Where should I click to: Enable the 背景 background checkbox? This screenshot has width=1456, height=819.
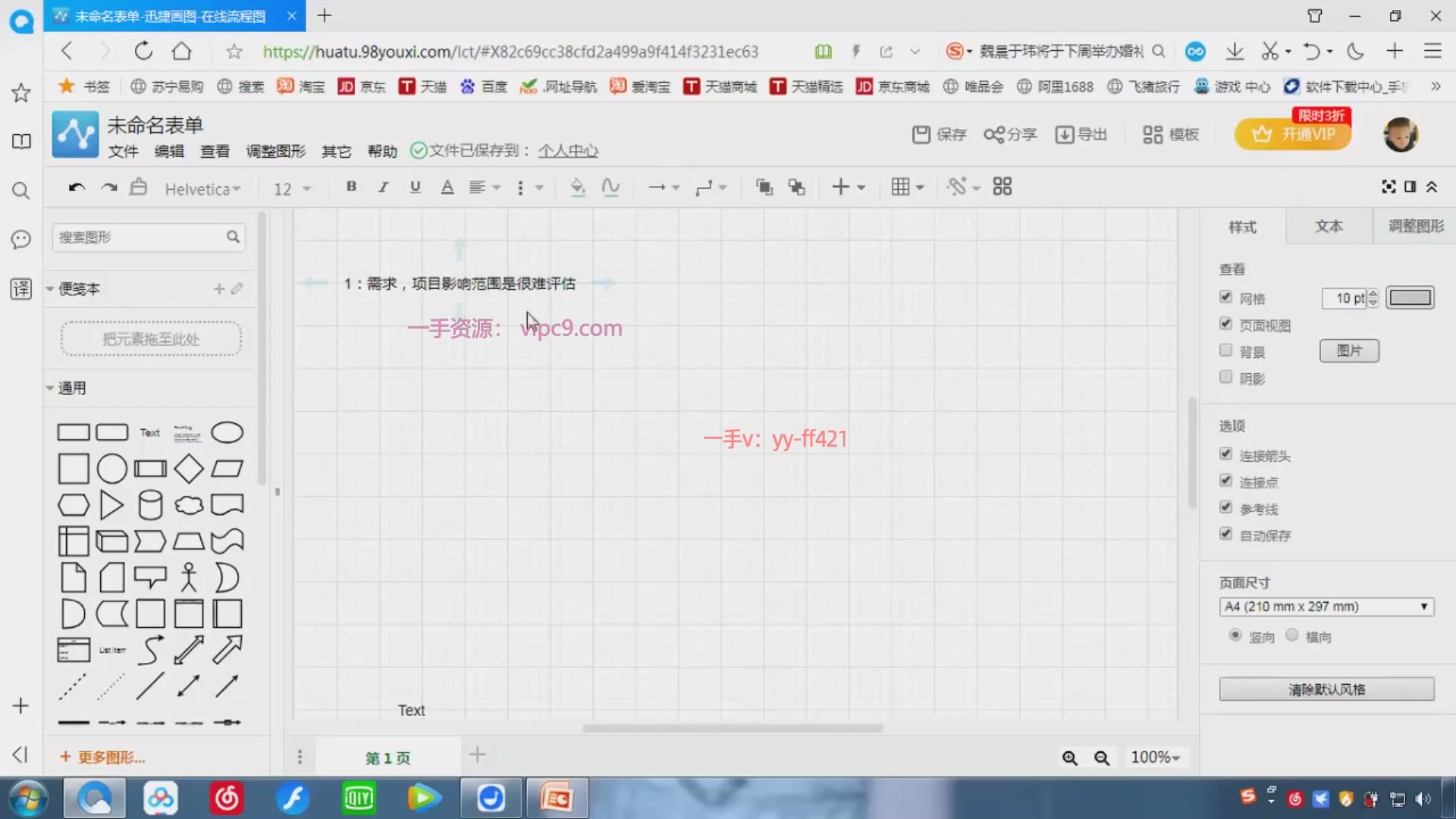1225,350
